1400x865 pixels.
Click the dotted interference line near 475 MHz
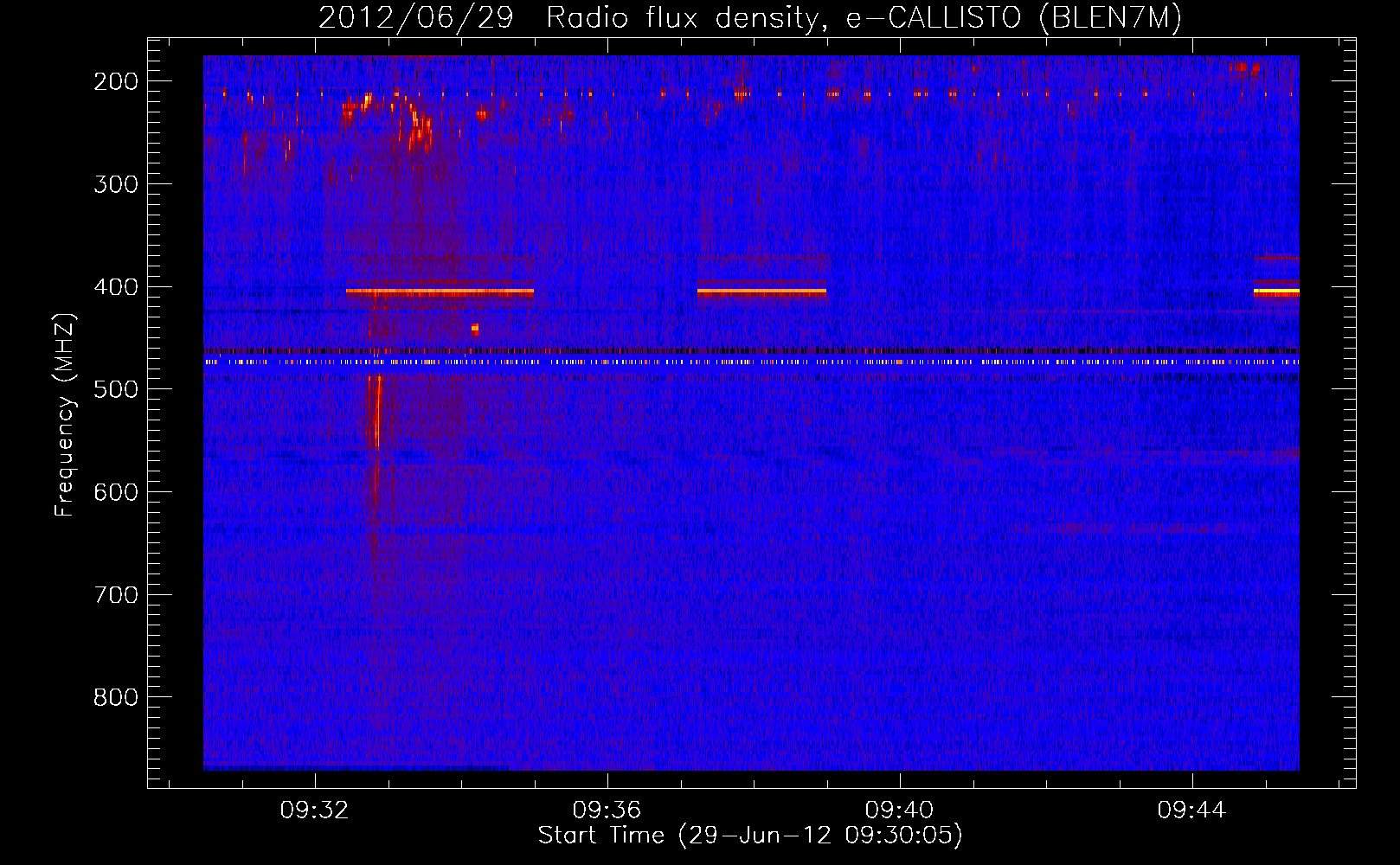[751, 362]
